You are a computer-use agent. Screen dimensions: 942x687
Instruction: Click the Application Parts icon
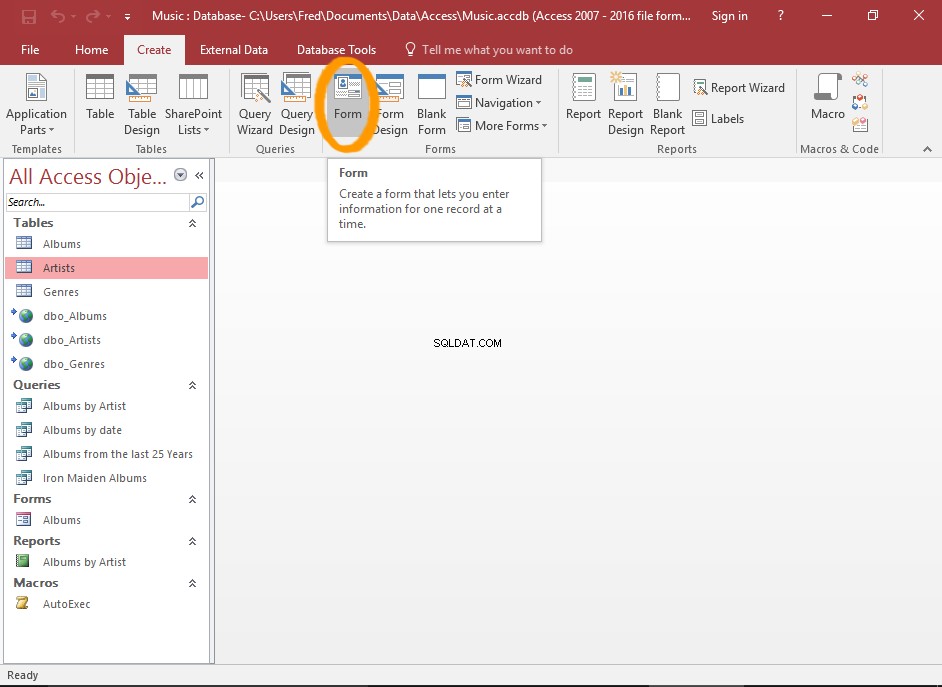point(36,104)
